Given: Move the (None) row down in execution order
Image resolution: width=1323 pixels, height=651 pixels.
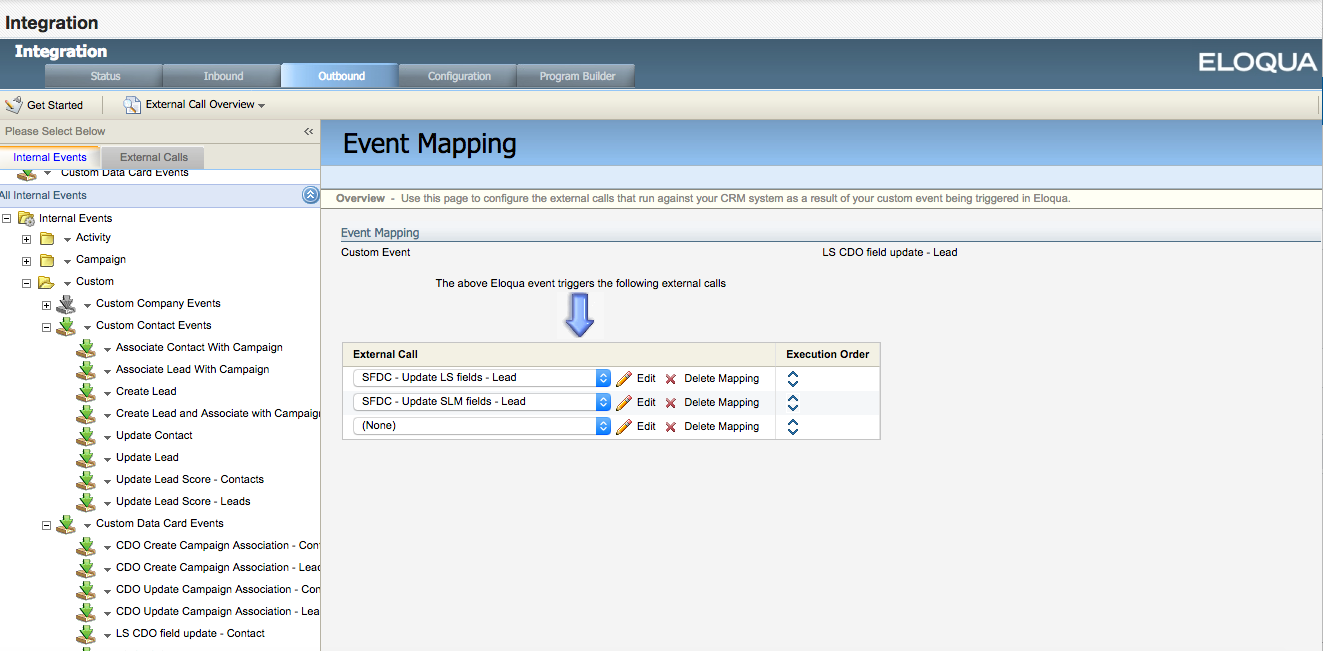Looking at the screenshot, I should pyautogui.click(x=793, y=431).
